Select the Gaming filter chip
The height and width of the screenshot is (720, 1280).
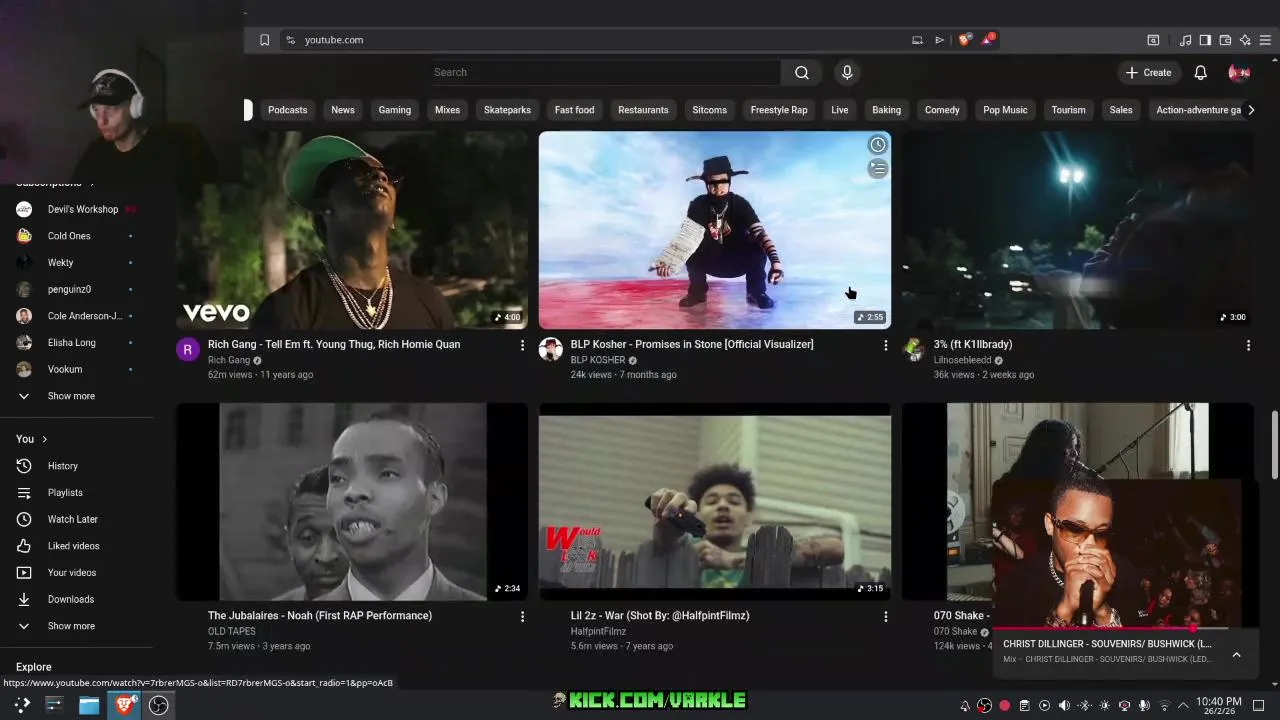tap(395, 110)
